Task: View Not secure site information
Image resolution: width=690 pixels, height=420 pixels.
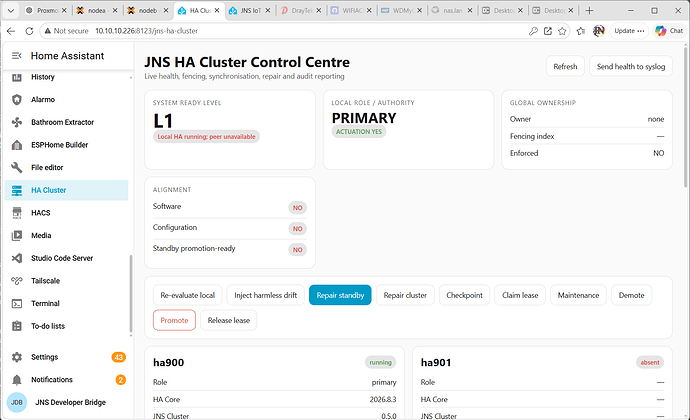Action: coord(66,31)
